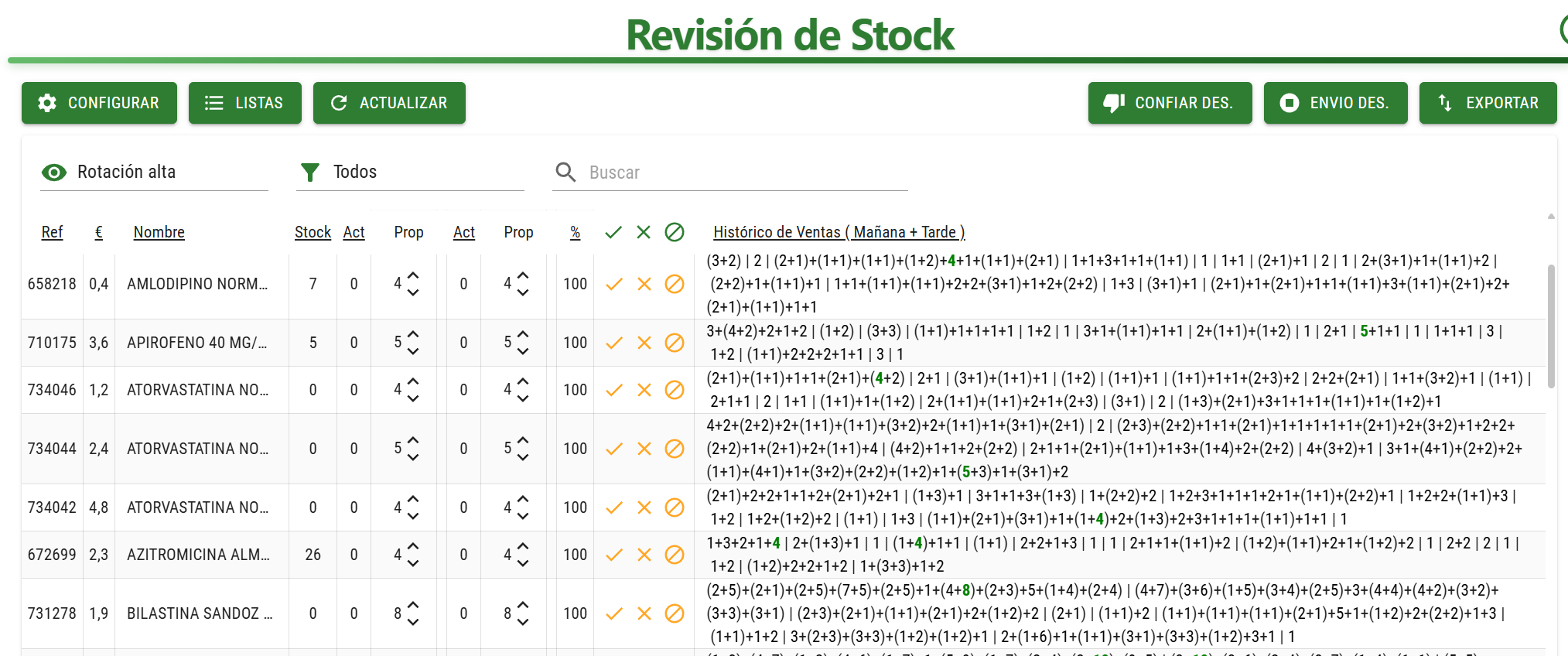Decrease first Prop value for Azitromicina row
The image size is (1568, 656).
coord(413,563)
